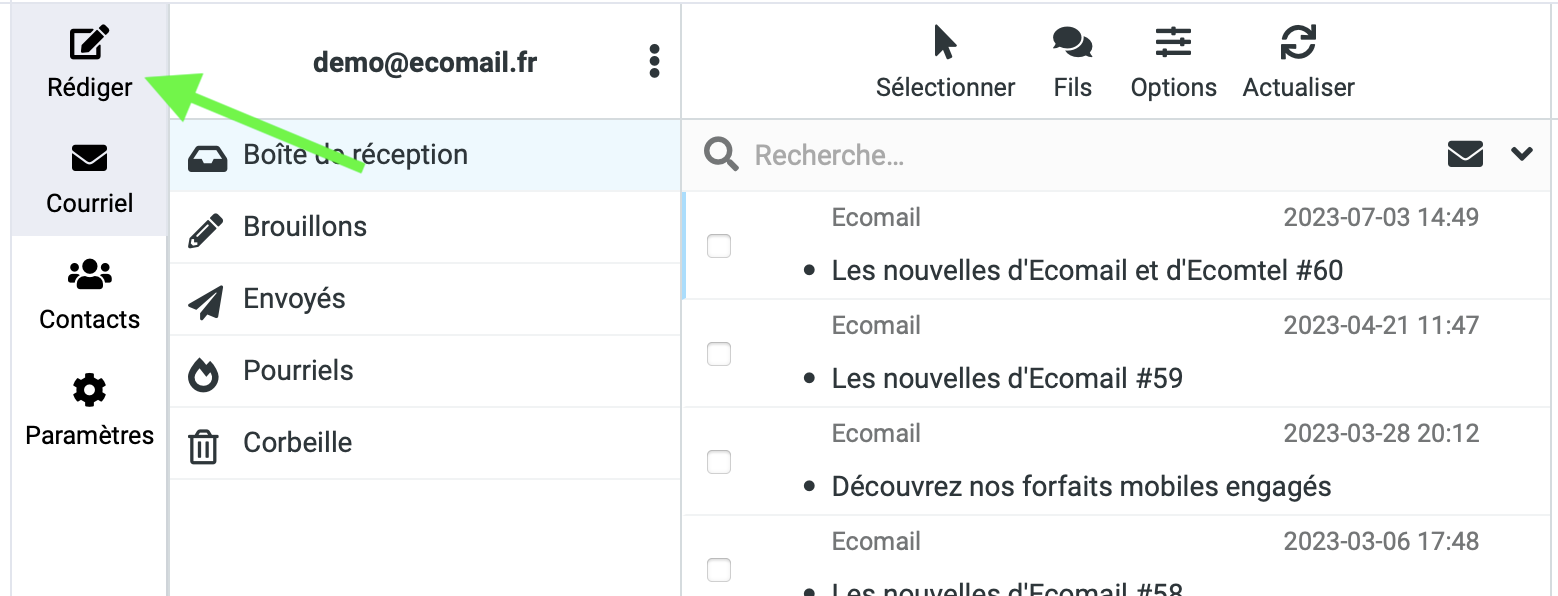Screen dimensions: 1558x596
Task: Open the Paramètres gear icon
Action: click(x=89, y=390)
